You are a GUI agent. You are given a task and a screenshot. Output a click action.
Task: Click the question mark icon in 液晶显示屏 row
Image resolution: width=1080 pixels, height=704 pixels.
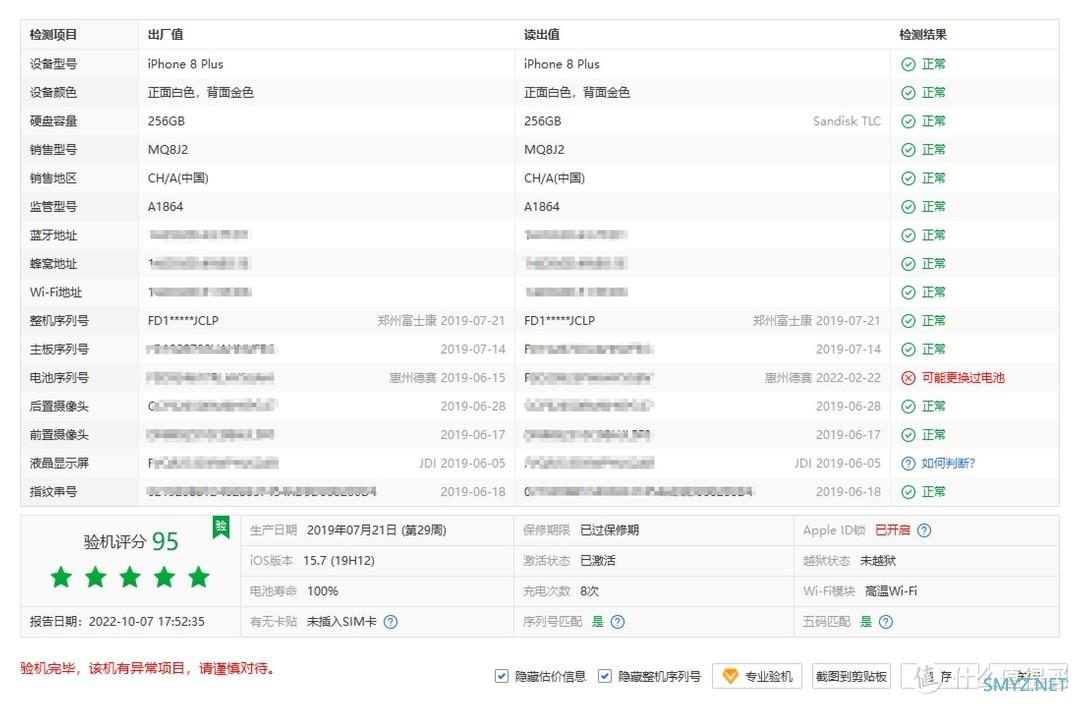pyautogui.click(x=908, y=464)
